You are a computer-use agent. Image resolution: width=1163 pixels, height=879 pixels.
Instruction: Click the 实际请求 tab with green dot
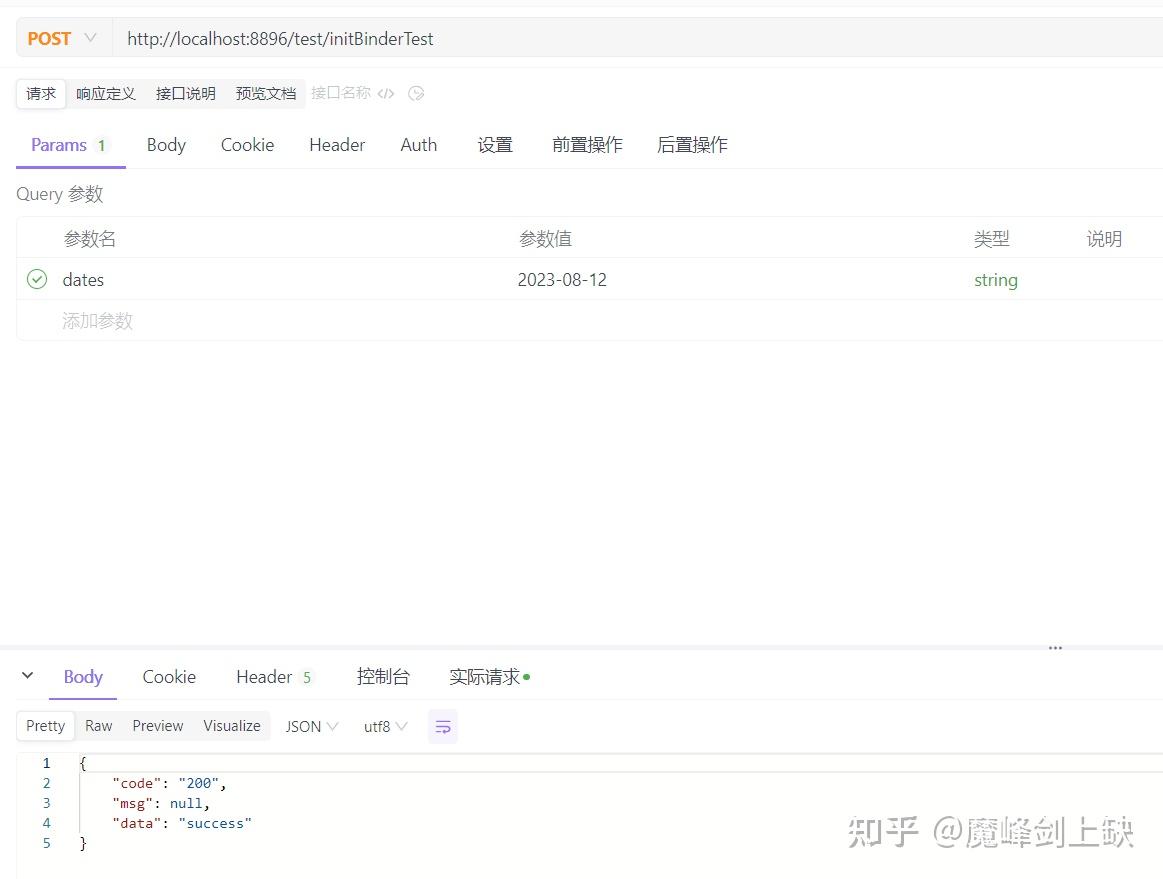point(484,676)
